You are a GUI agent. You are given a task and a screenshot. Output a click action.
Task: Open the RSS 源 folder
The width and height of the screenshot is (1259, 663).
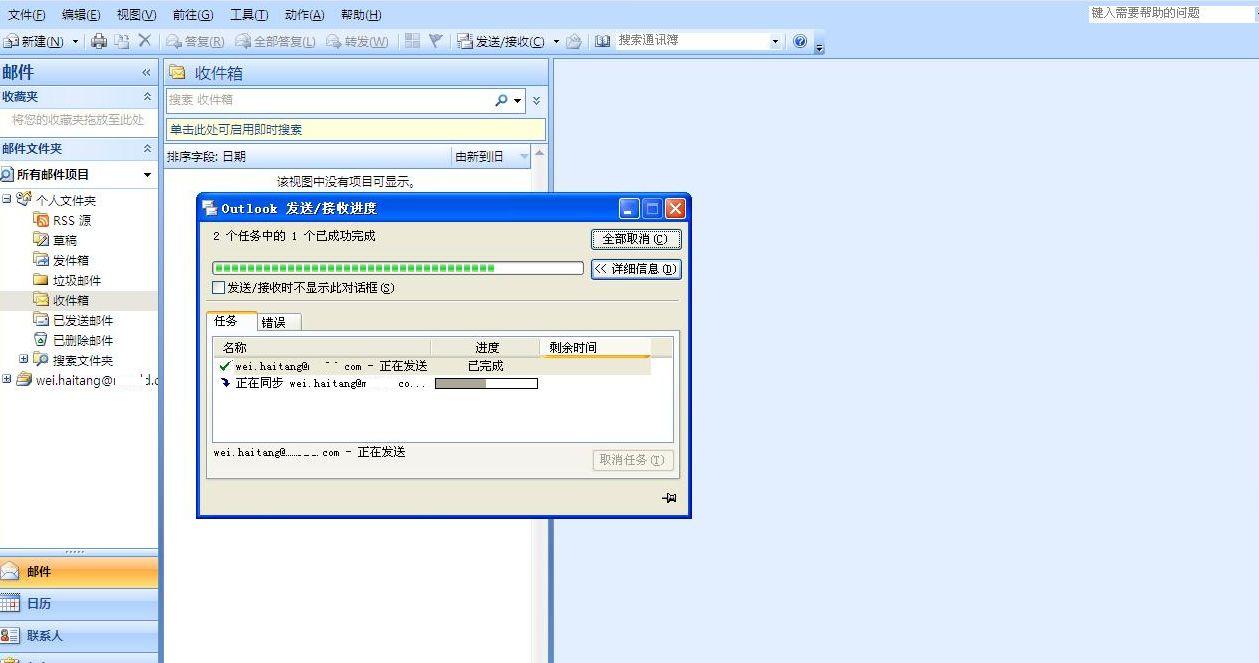pyautogui.click(x=71, y=220)
